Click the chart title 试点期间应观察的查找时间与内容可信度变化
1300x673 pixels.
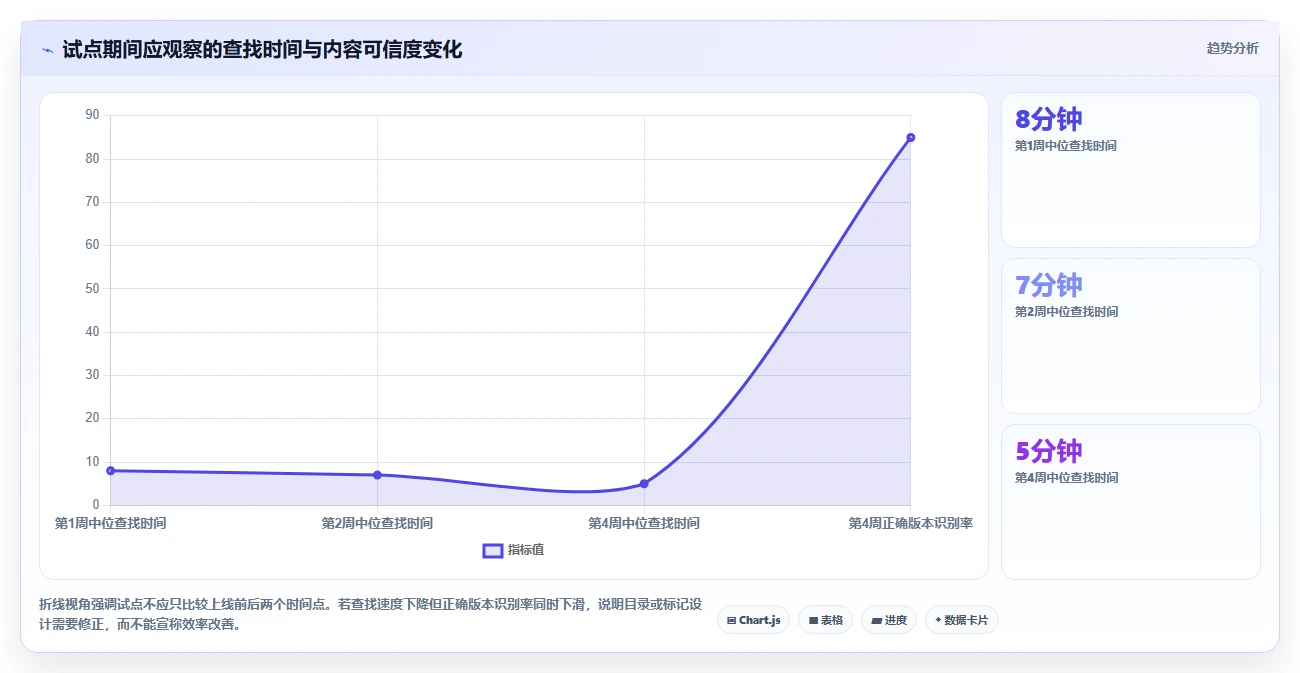coord(262,49)
